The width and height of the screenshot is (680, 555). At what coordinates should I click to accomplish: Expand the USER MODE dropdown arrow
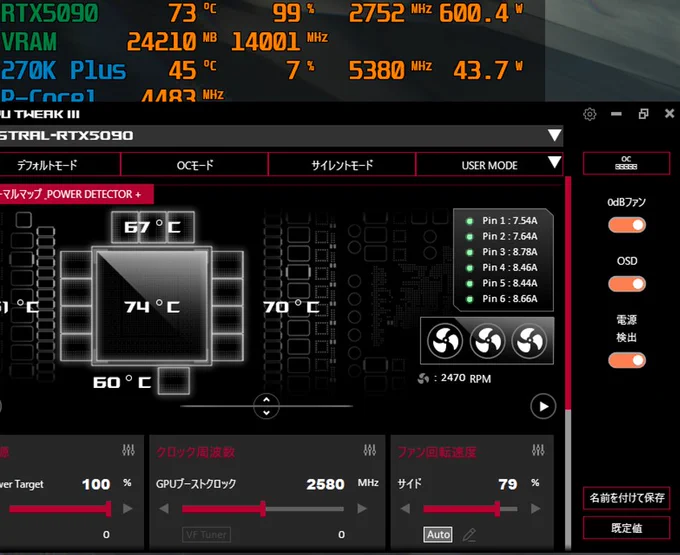click(x=554, y=163)
